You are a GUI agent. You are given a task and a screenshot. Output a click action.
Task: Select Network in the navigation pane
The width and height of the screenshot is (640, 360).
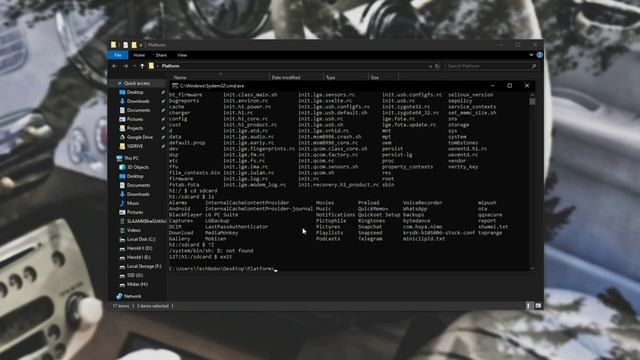[x=132, y=296]
